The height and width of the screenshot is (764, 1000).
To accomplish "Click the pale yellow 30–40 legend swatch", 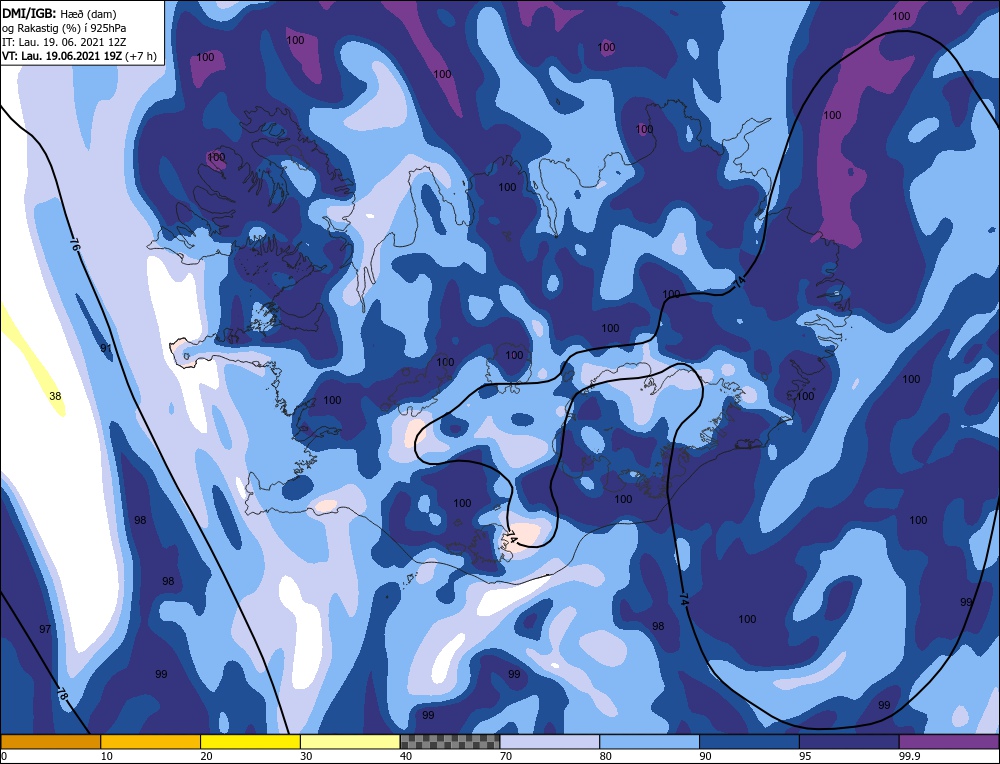I will click(350, 741).
